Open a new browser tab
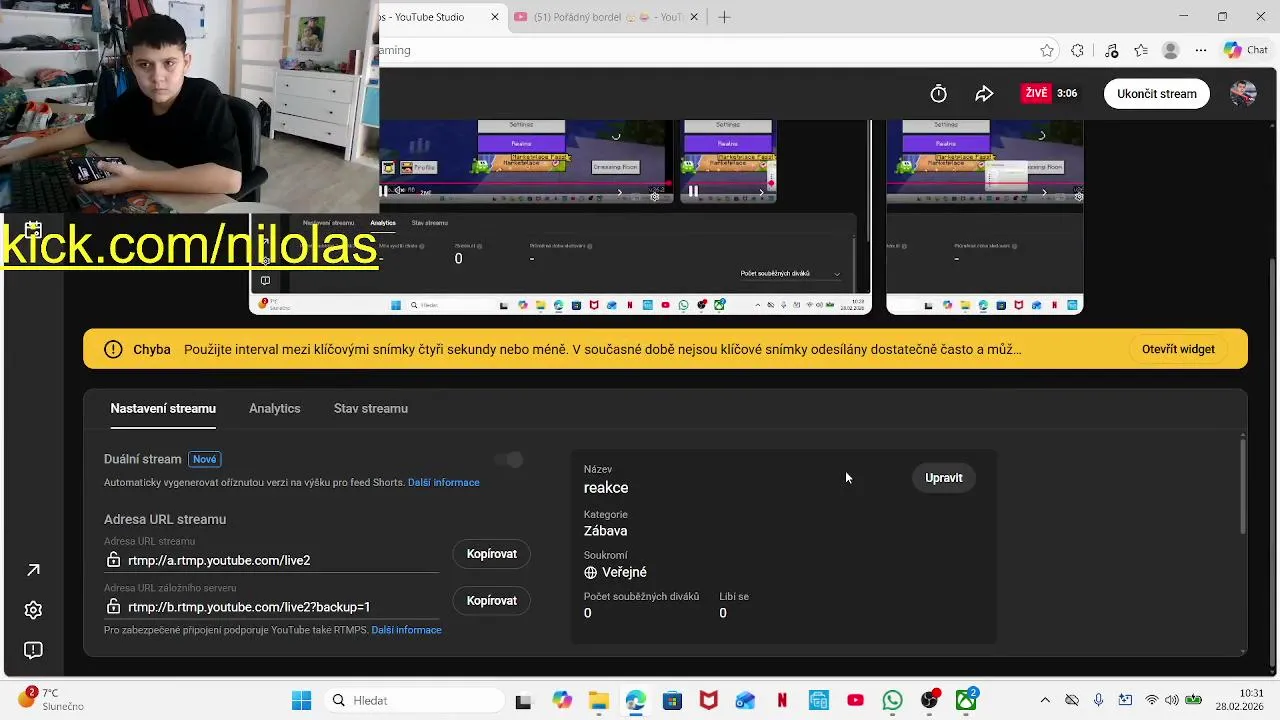1280x720 pixels. 724,17
